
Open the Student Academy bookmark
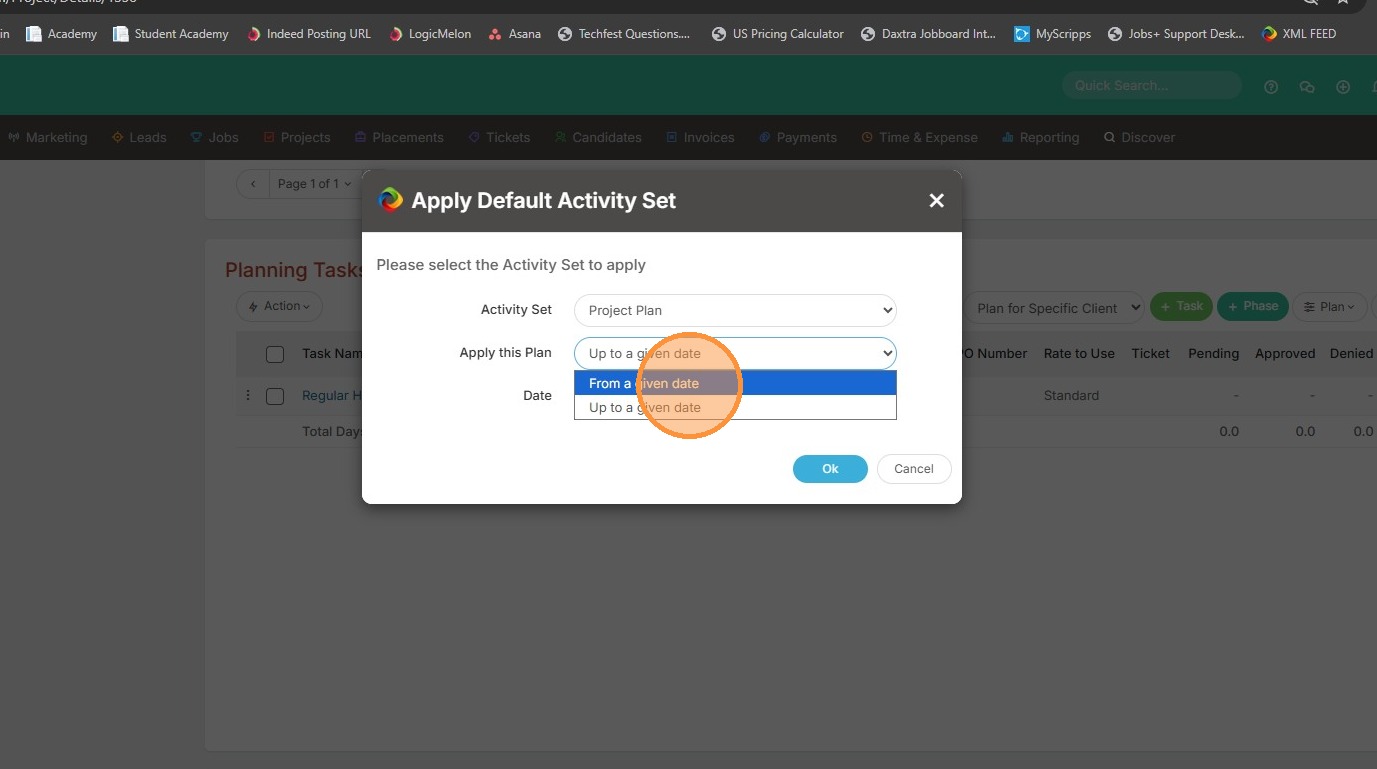point(171,34)
